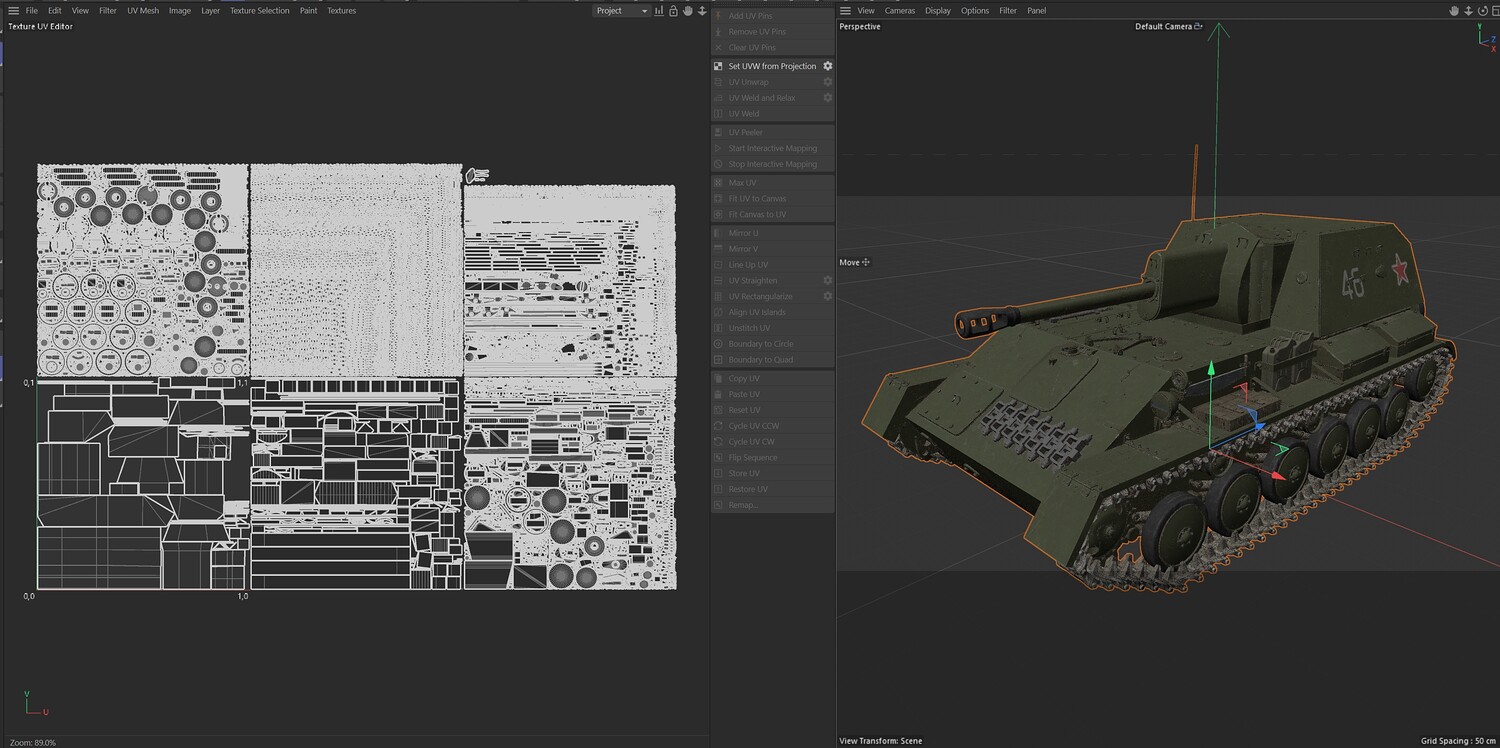Click the Cycle UV CW icon
This screenshot has width=1500, height=748.
718,442
